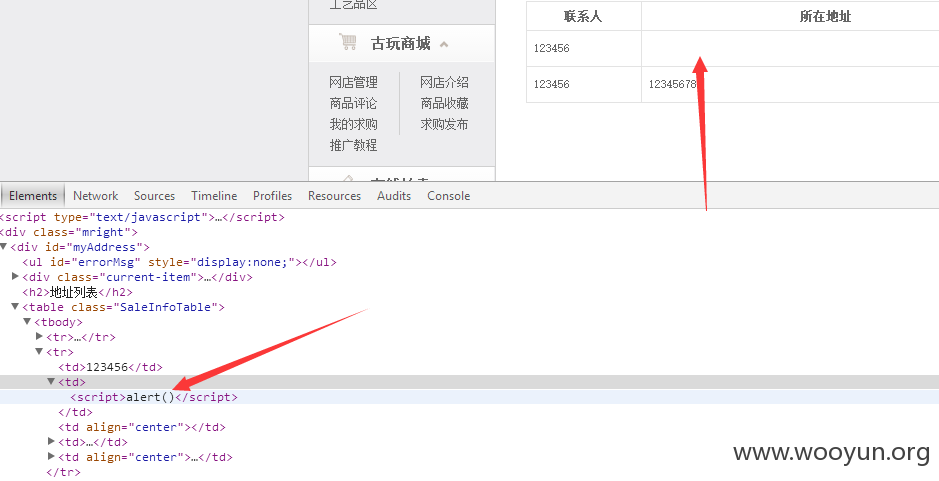Open the Audits tab
Screen dimensions: 939x481
point(394,196)
